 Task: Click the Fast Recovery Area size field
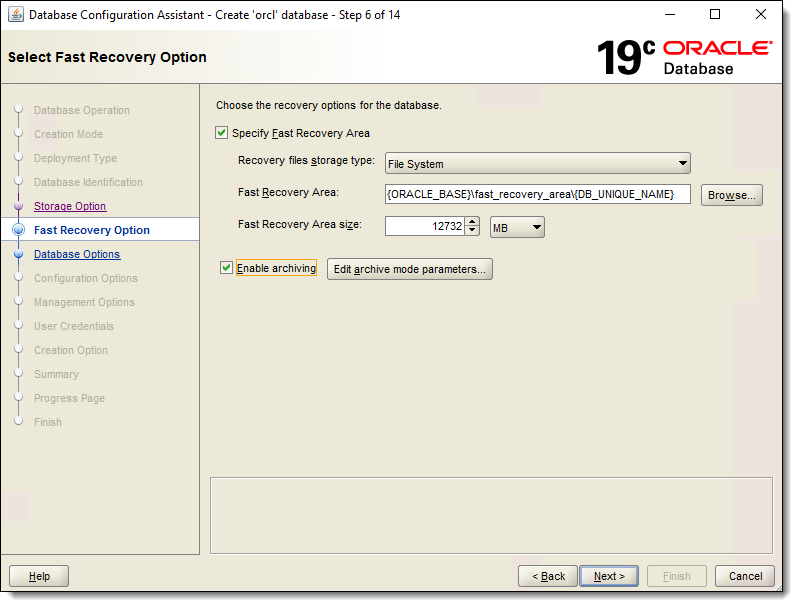pyautogui.click(x=425, y=226)
